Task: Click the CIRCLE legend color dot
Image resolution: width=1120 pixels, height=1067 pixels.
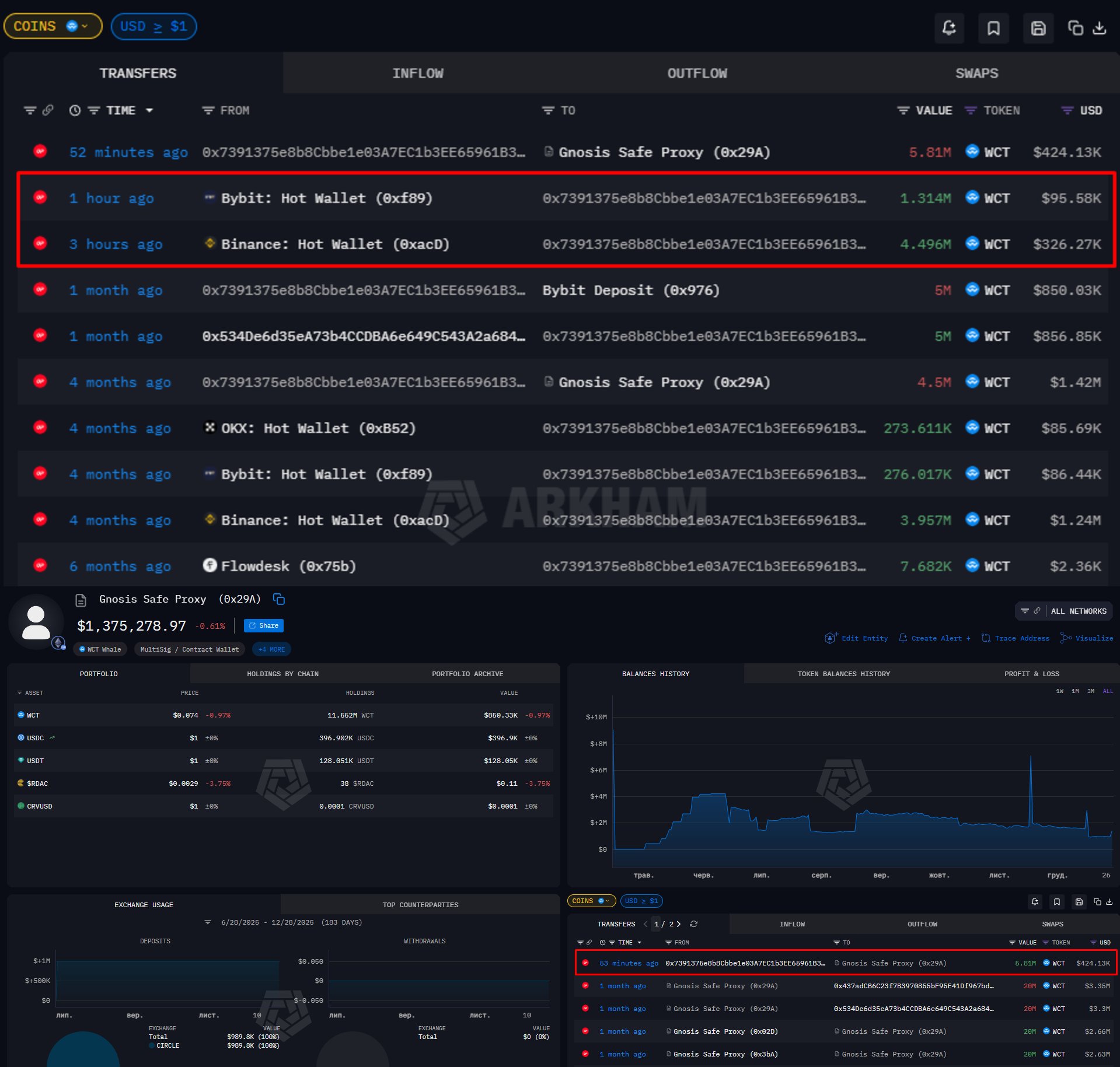Action: point(152,1045)
